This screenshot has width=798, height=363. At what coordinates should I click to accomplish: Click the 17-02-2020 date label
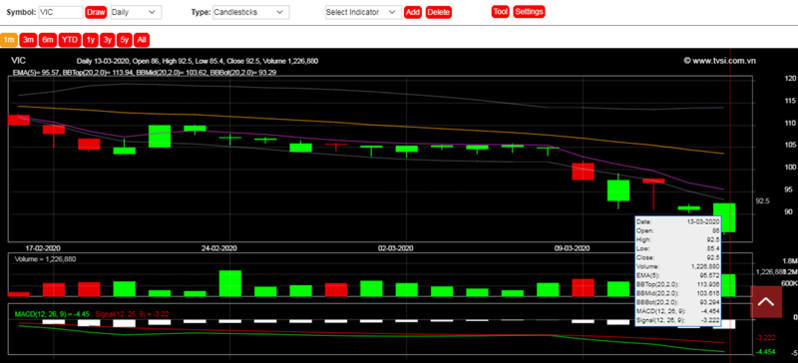[43, 248]
